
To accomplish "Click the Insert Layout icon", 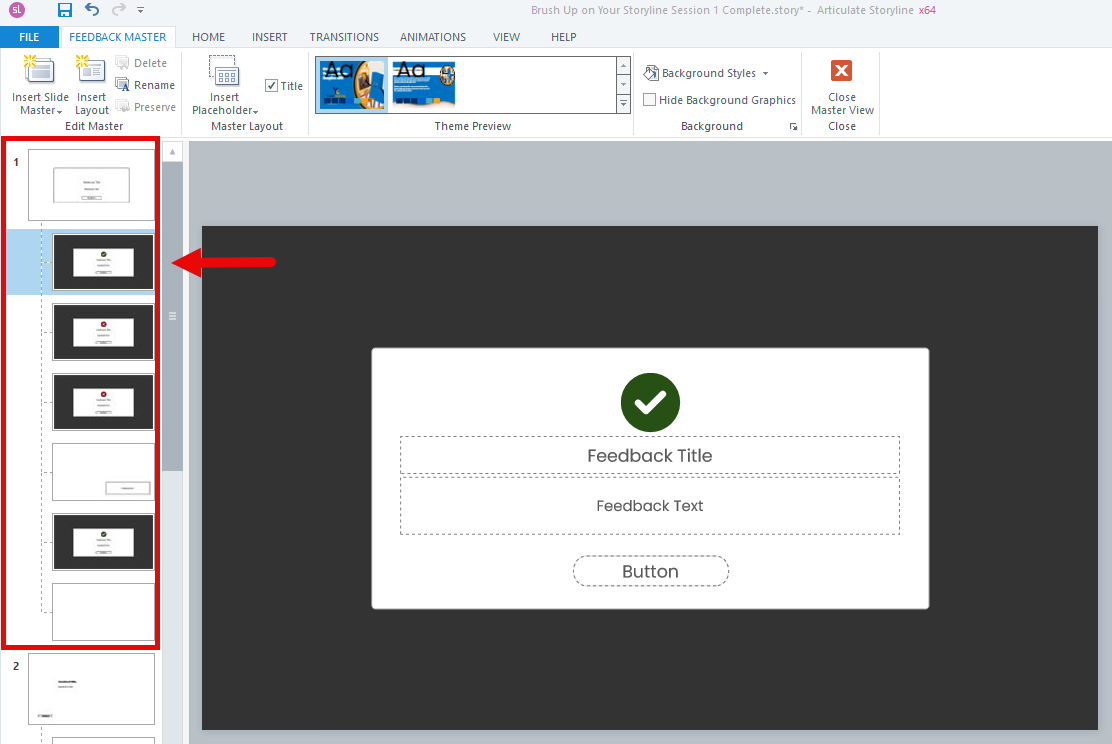I will point(91,70).
